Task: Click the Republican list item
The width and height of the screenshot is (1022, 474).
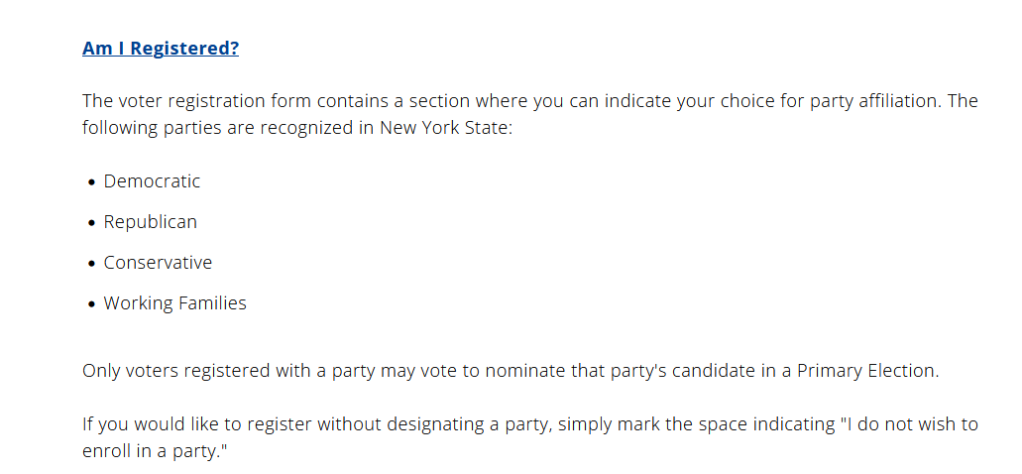Action: tap(150, 222)
